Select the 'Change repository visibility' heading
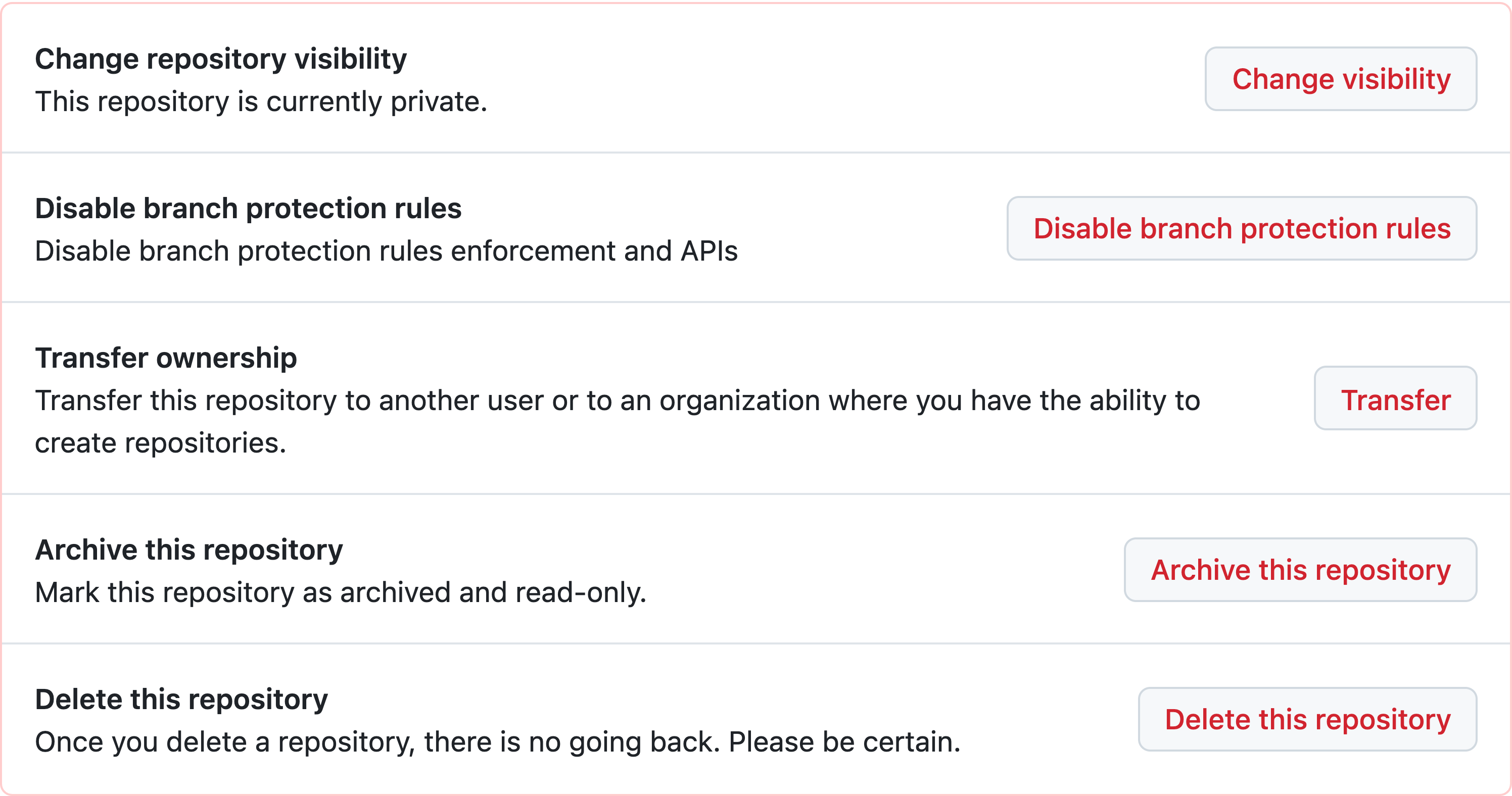 (221, 59)
